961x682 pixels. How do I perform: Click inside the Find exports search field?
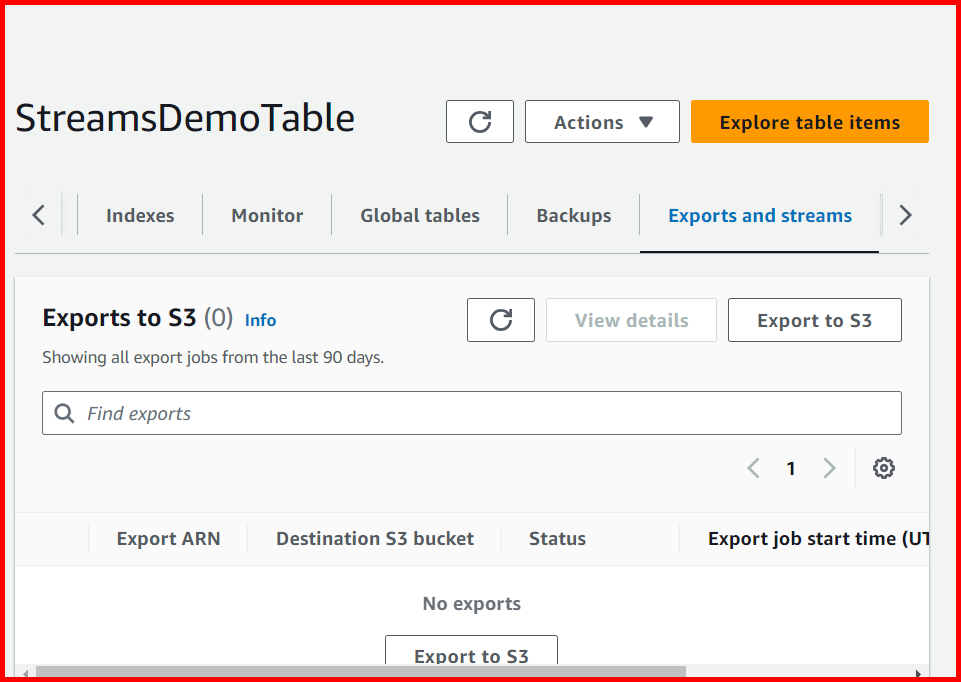(300, 412)
